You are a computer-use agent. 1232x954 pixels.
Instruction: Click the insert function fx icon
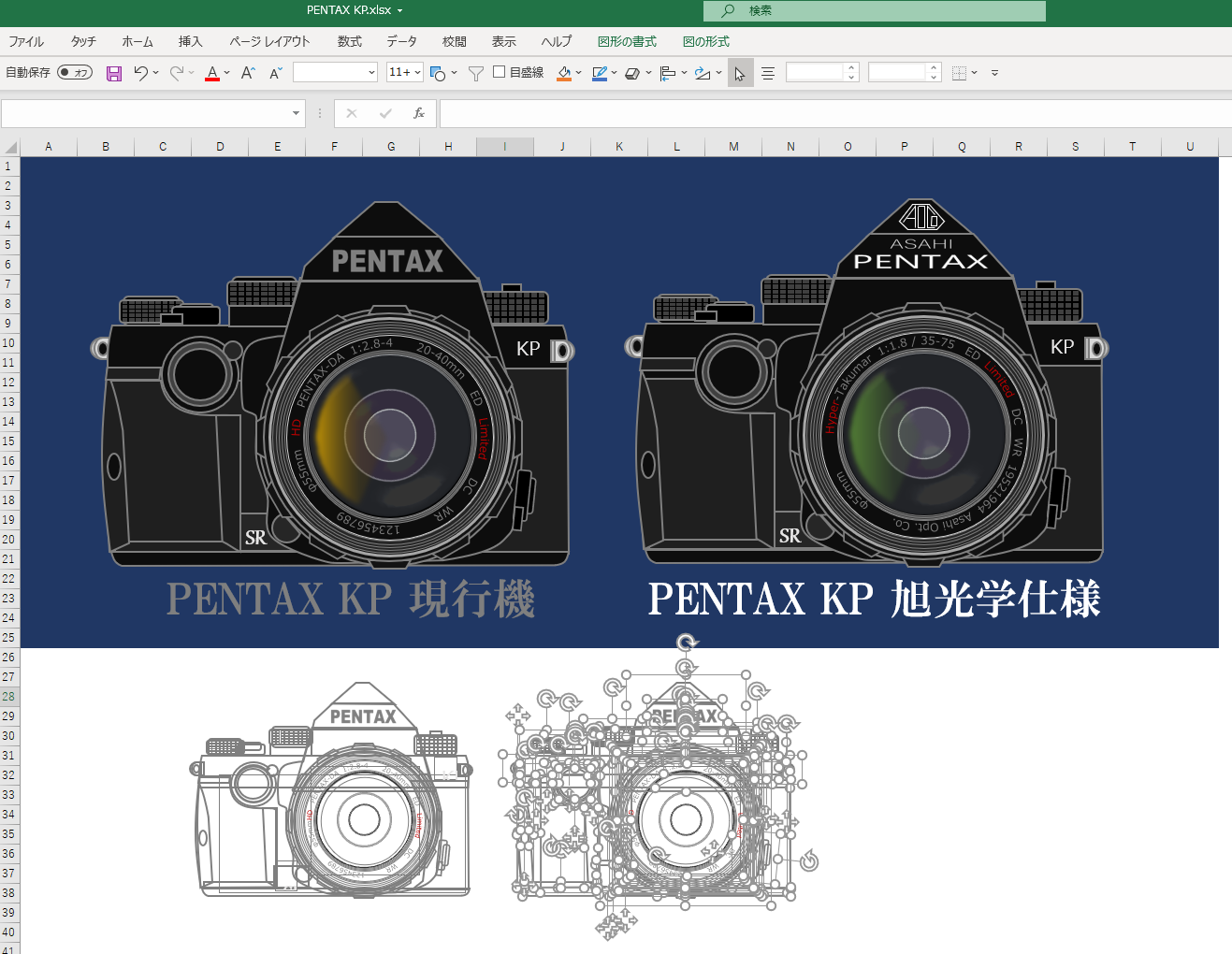tap(419, 113)
